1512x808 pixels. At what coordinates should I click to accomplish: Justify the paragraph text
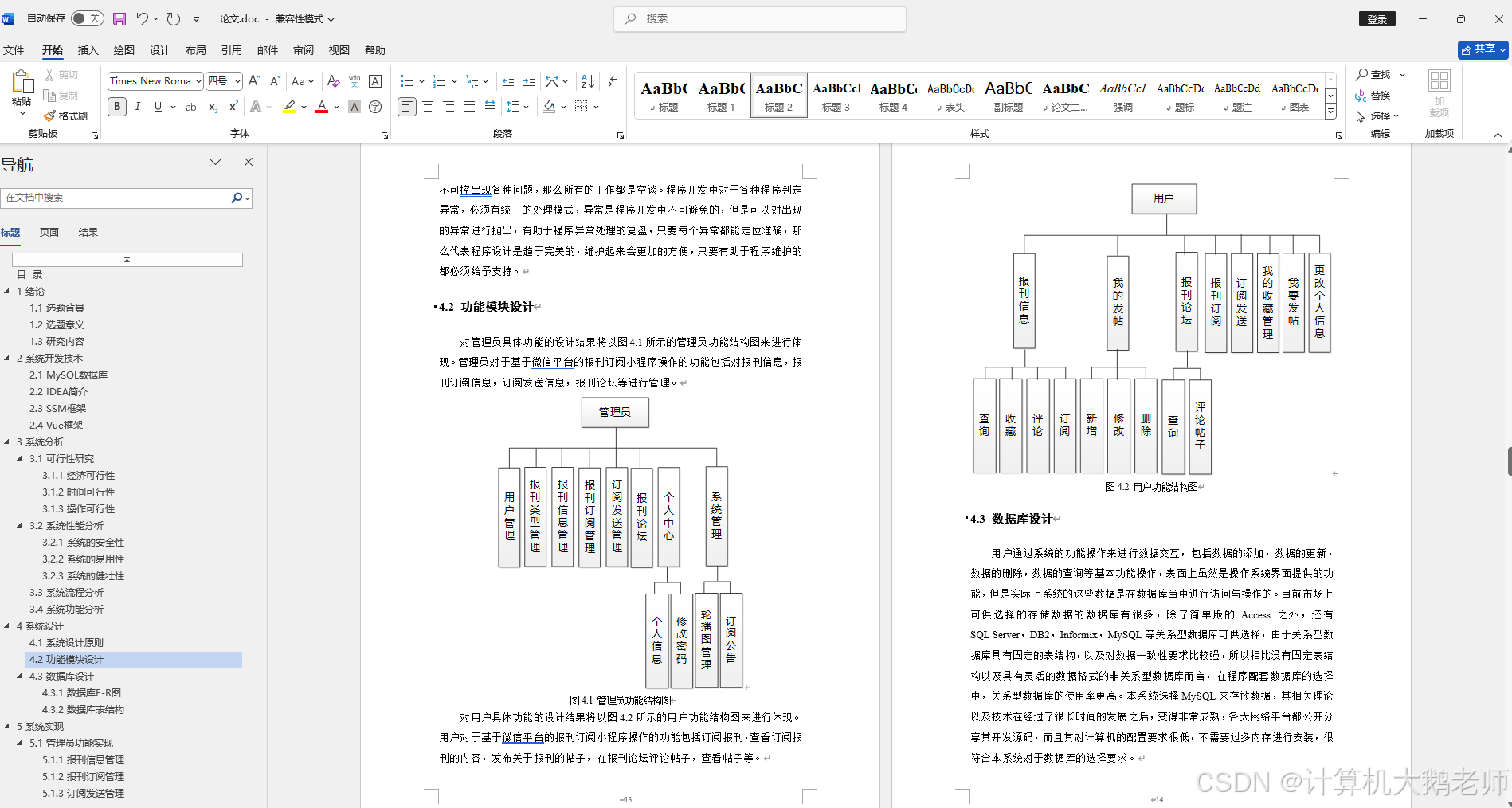click(x=469, y=107)
